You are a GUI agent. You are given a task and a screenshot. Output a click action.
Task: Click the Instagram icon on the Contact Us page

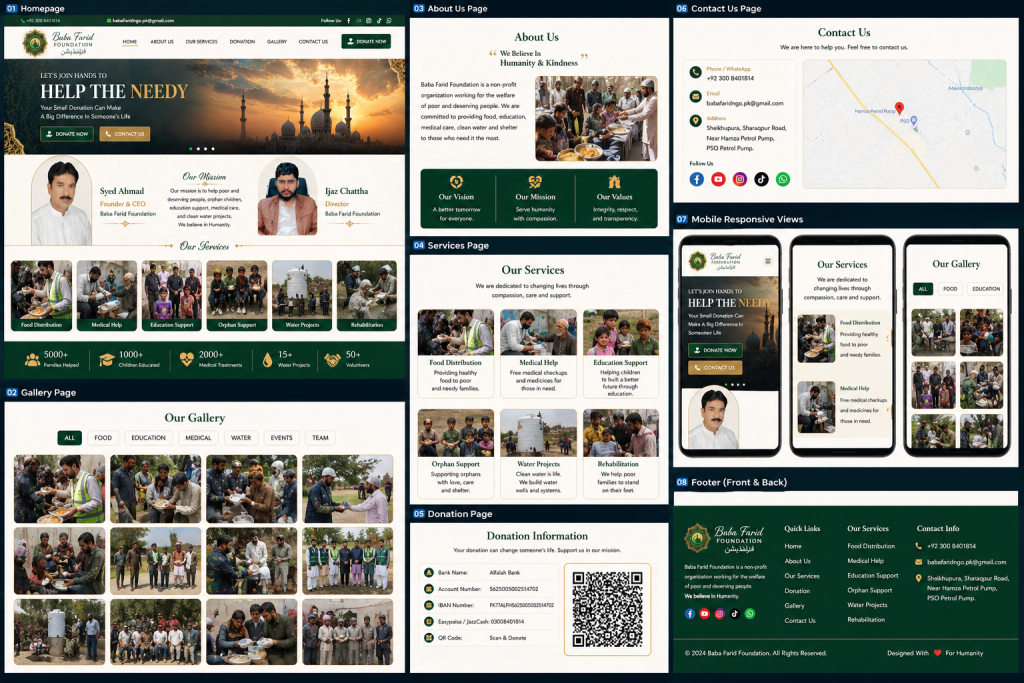point(740,179)
